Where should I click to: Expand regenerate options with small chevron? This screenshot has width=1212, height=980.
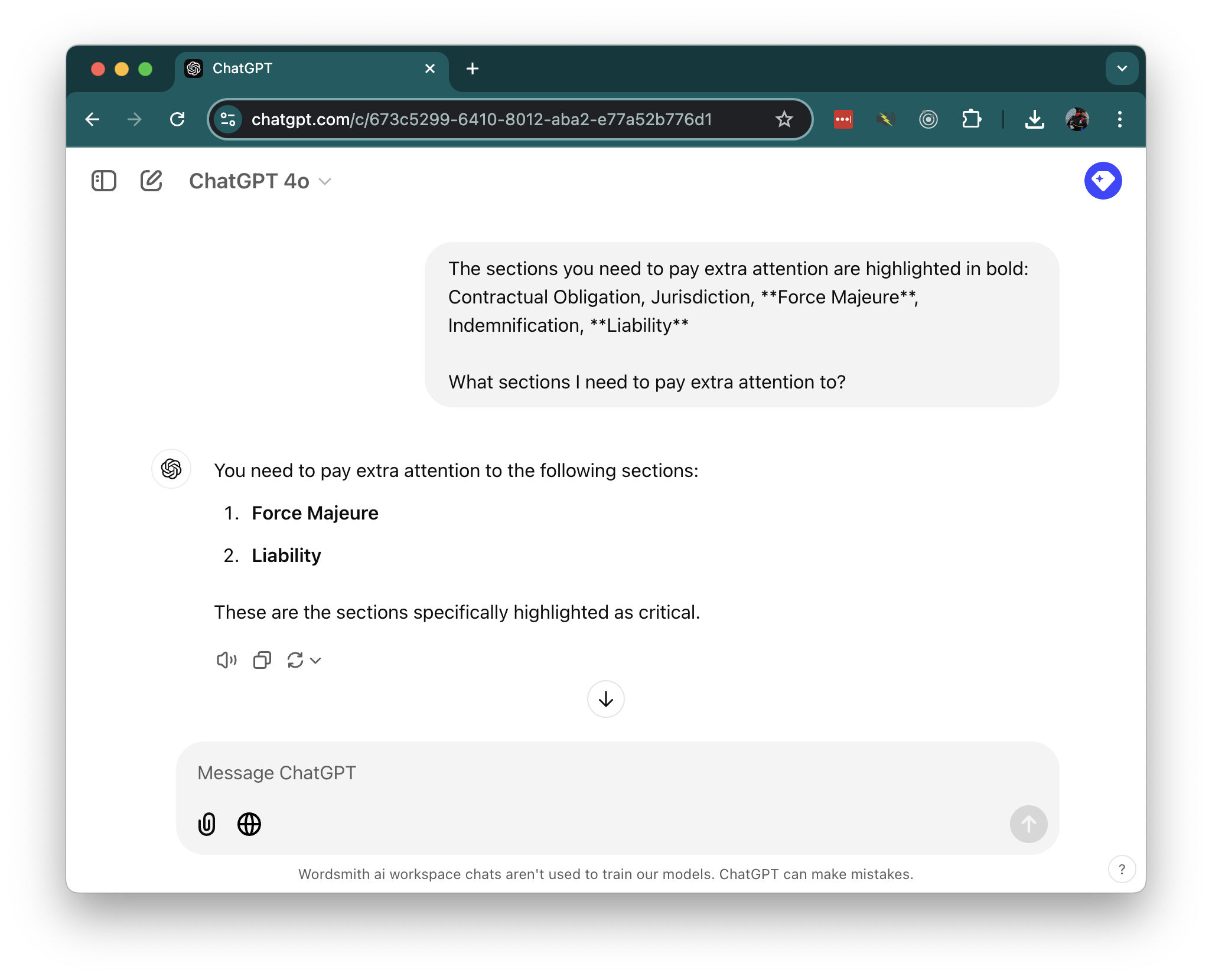click(315, 661)
